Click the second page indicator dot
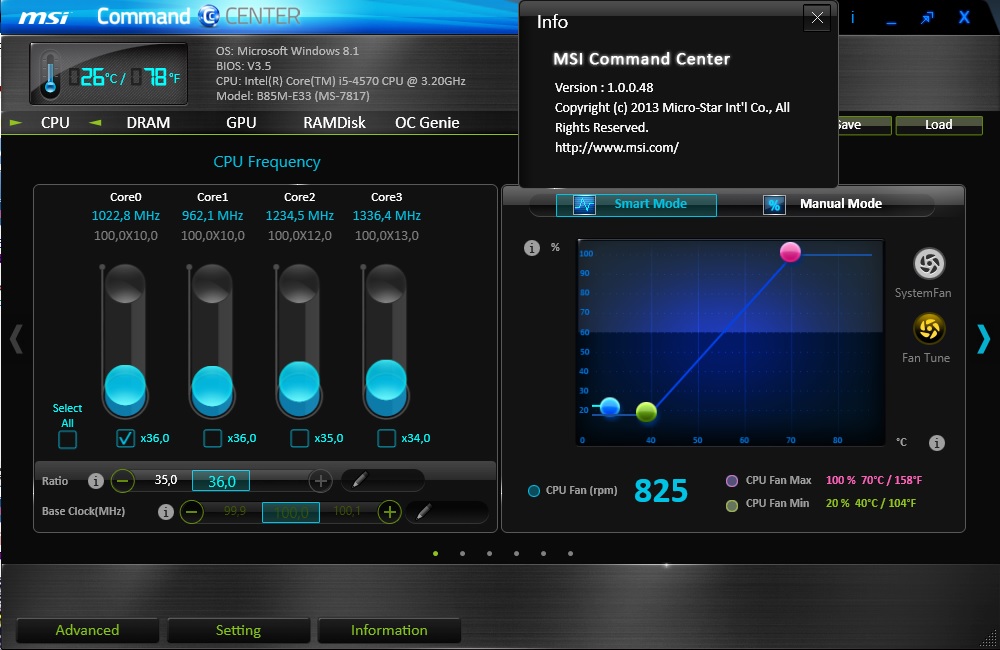 click(462, 554)
